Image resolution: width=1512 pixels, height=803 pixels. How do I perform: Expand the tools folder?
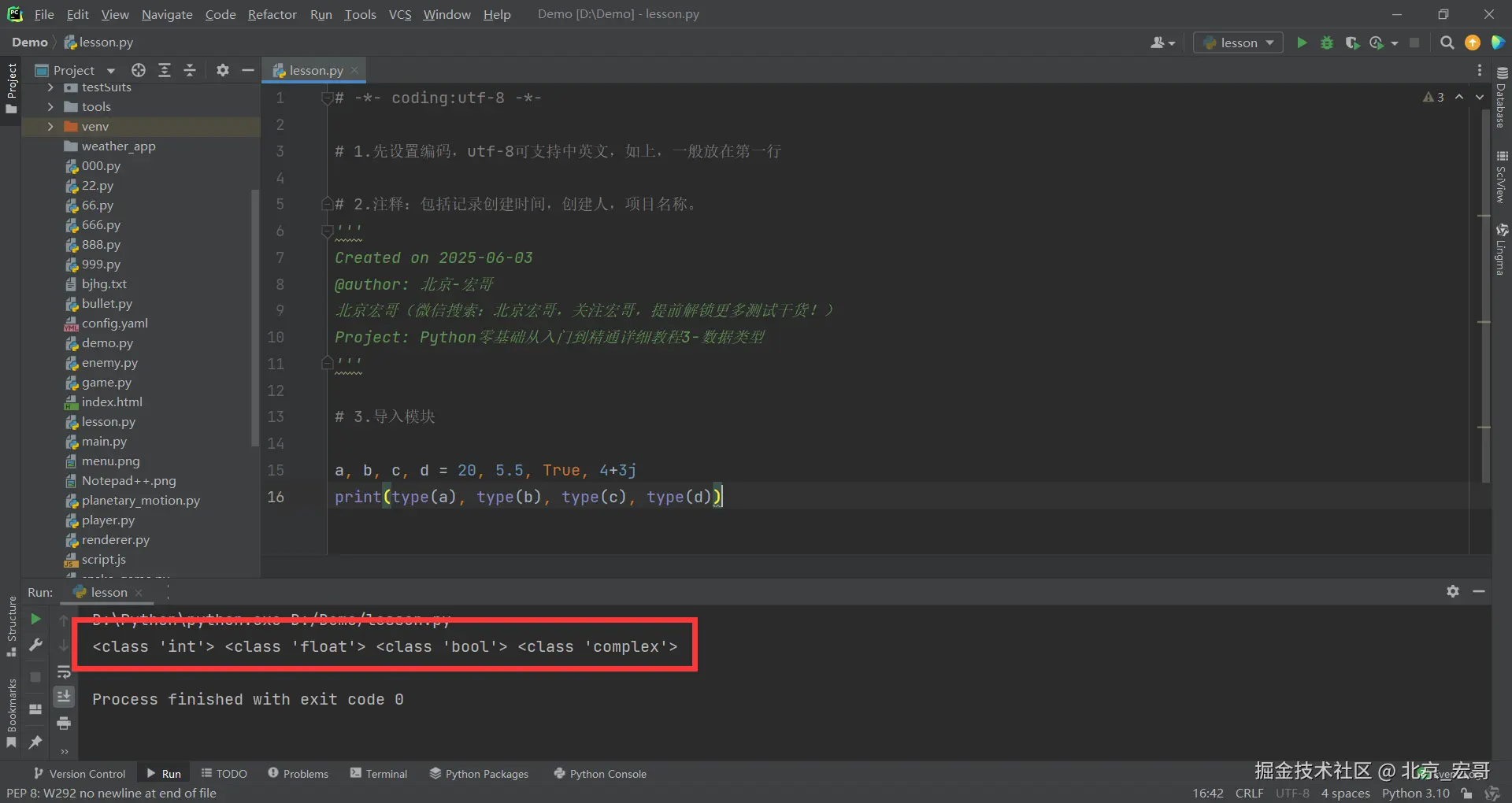[50, 106]
